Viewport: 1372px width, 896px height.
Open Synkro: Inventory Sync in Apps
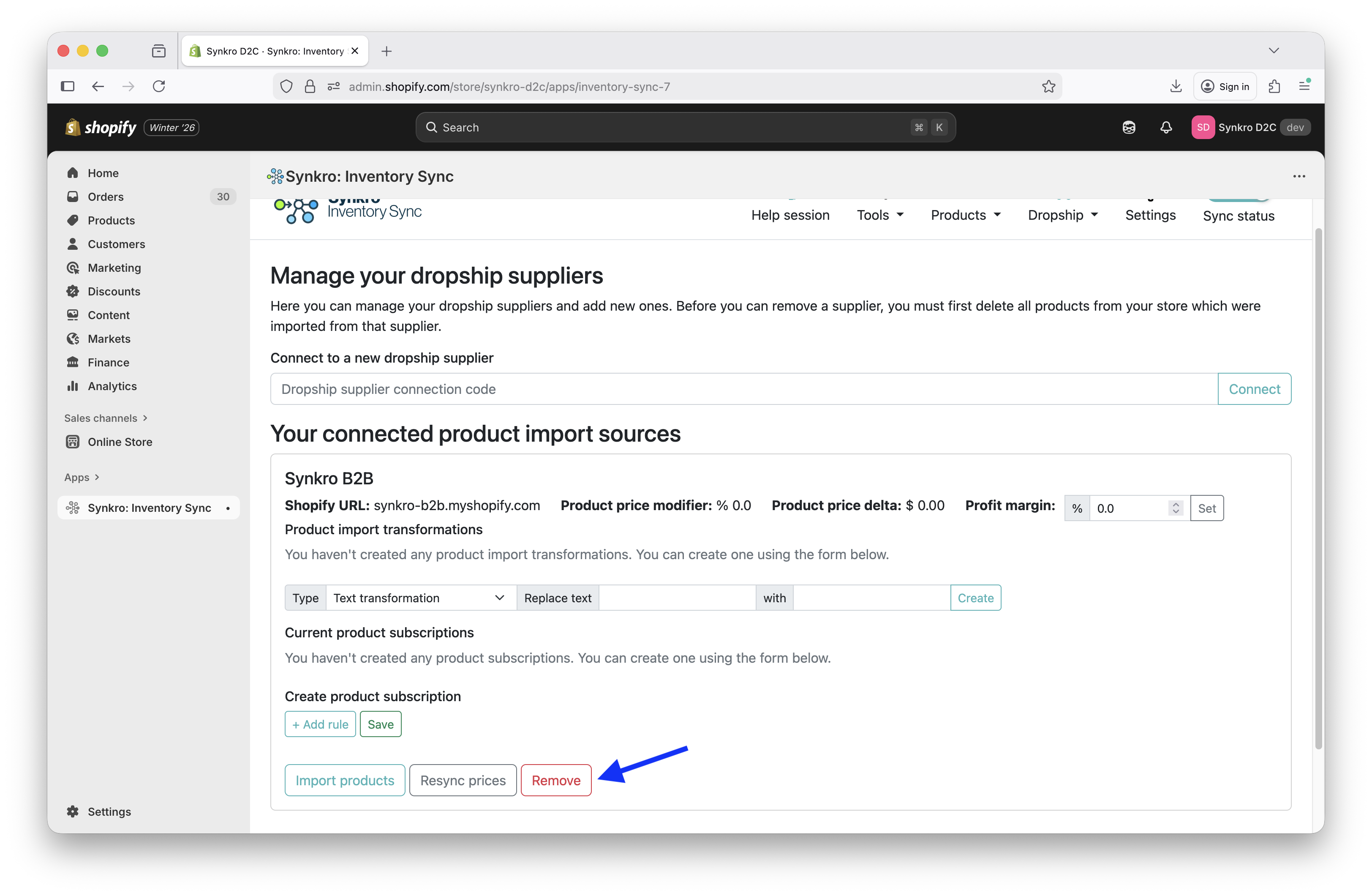click(147, 508)
